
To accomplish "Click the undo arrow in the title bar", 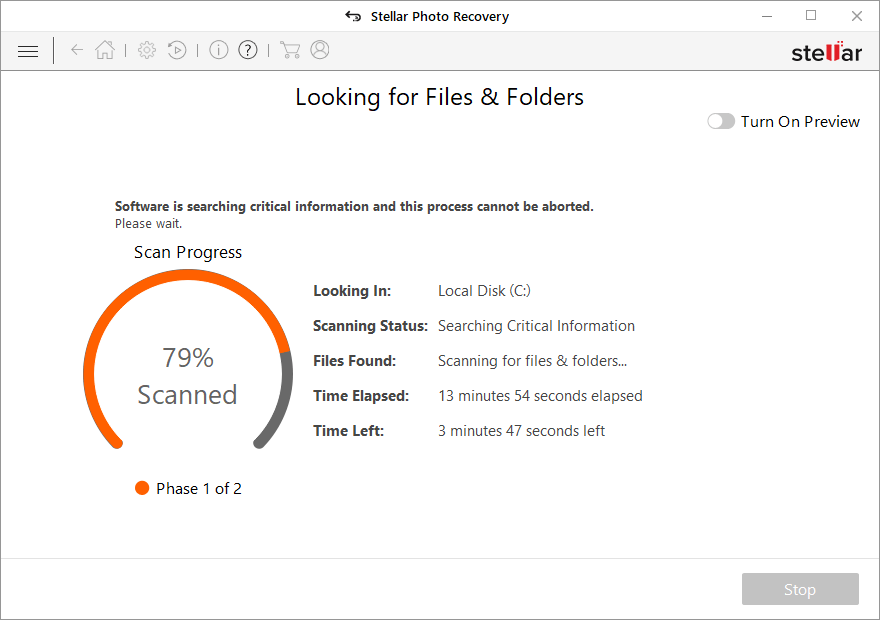I will pyautogui.click(x=352, y=15).
